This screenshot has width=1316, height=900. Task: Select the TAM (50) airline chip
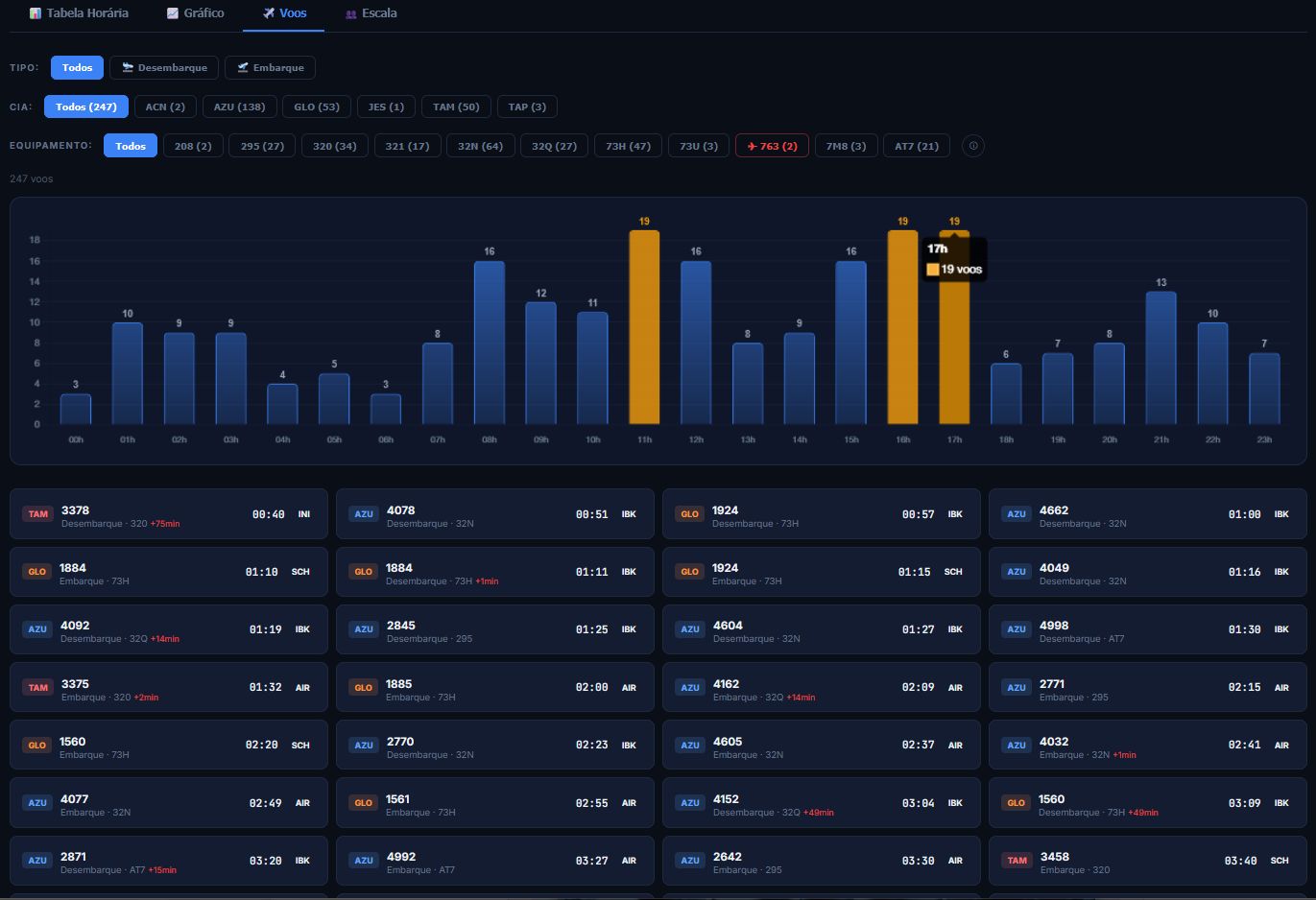456,107
